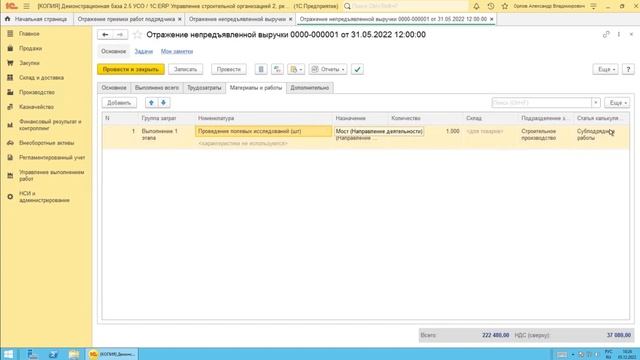This screenshot has width=640, height=360.
Task: Open Задачи link
Action: (144, 51)
